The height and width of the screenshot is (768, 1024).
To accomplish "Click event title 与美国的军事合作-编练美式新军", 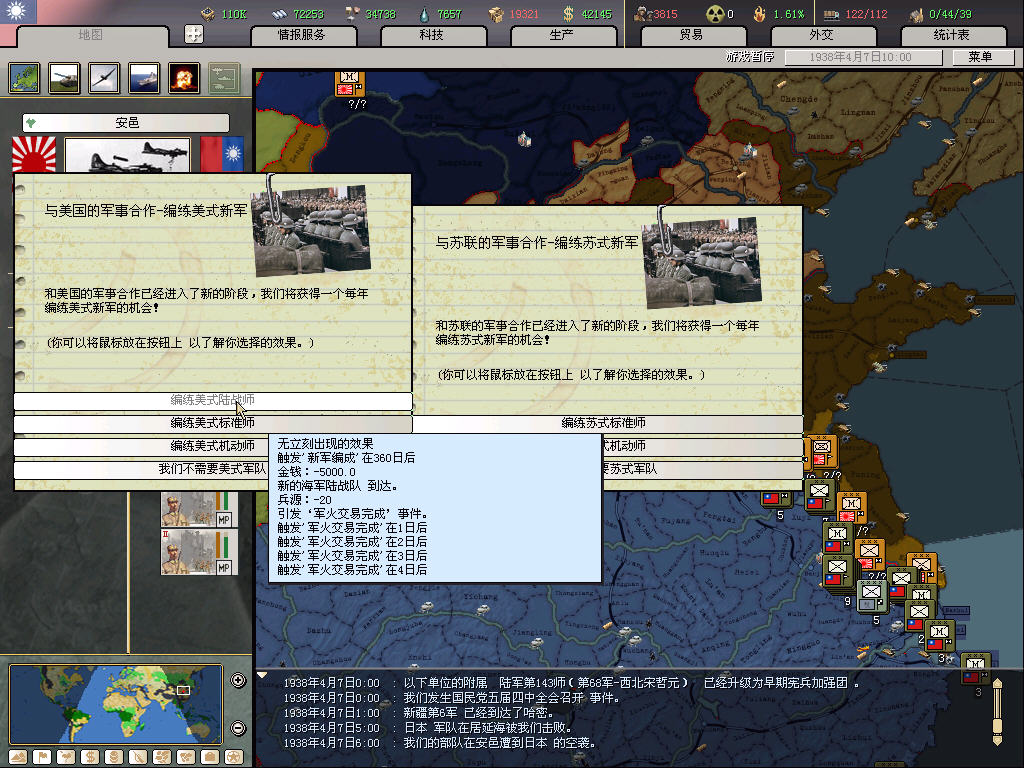I will 146,211.
